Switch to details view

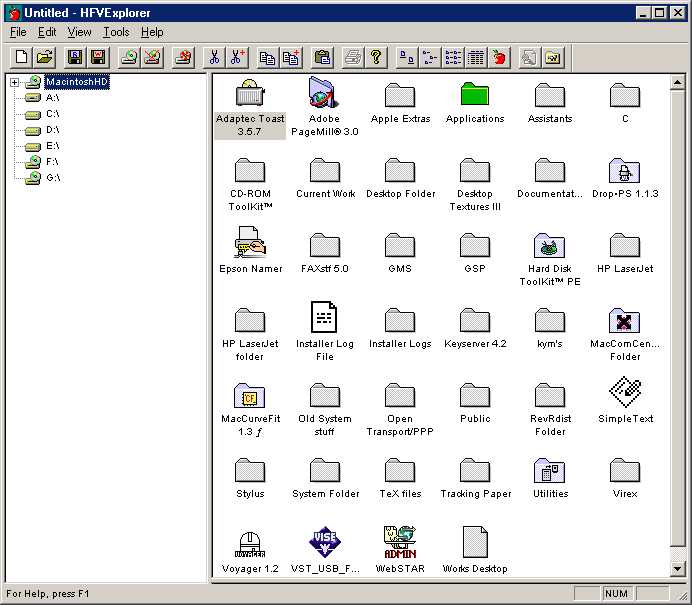coord(476,57)
